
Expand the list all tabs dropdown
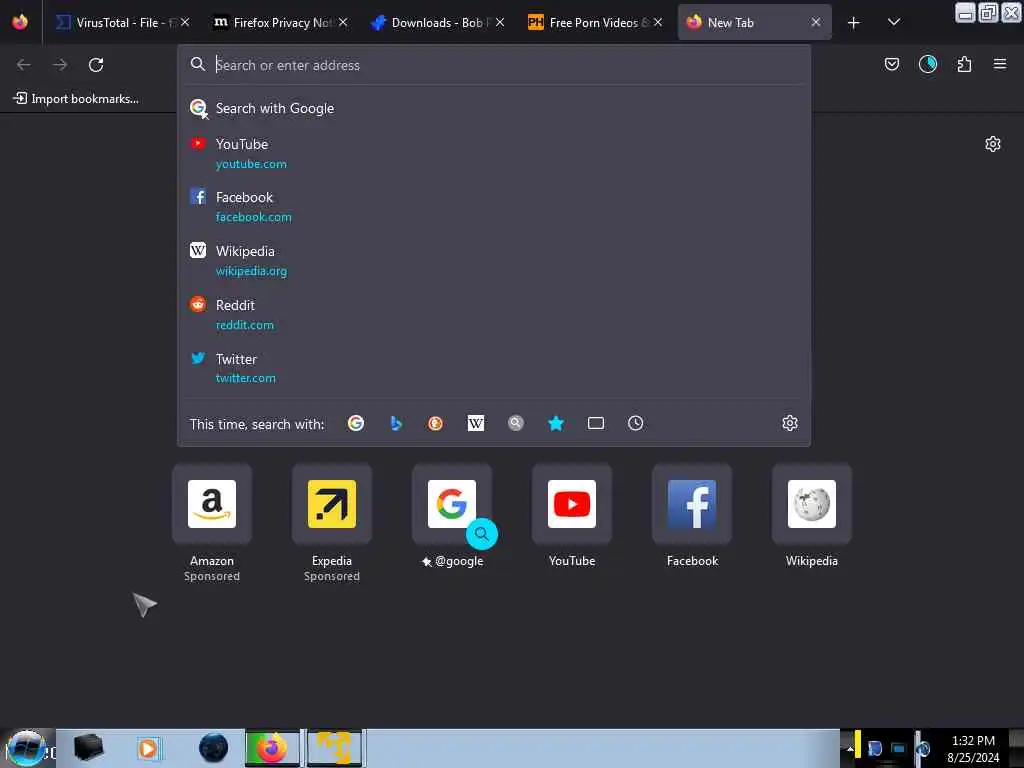(x=894, y=22)
